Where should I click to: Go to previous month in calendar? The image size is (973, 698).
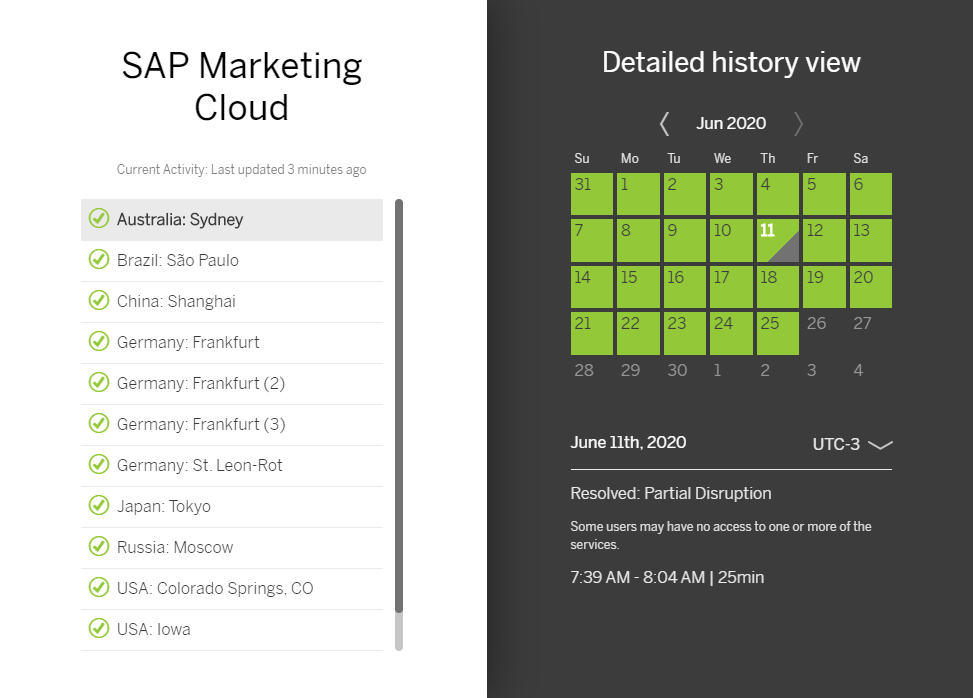pyautogui.click(x=664, y=123)
